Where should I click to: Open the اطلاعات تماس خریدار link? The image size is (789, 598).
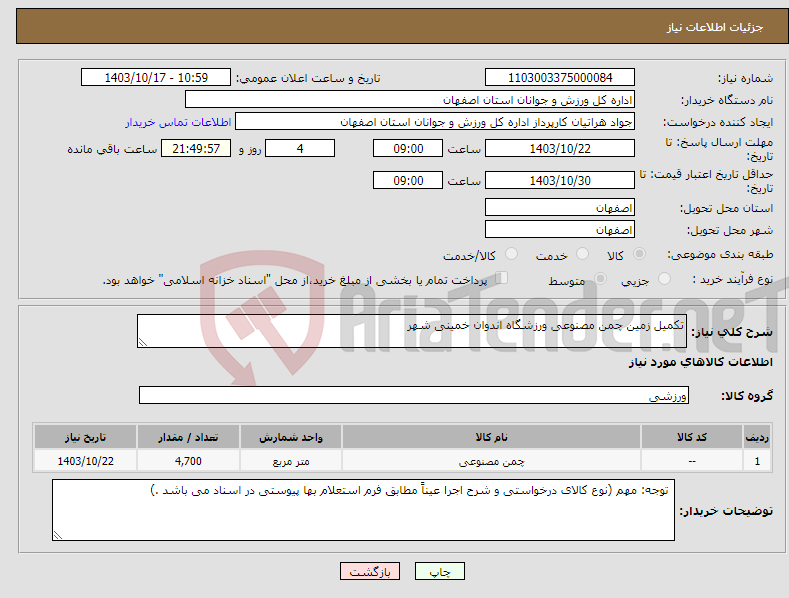coord(178,122)
